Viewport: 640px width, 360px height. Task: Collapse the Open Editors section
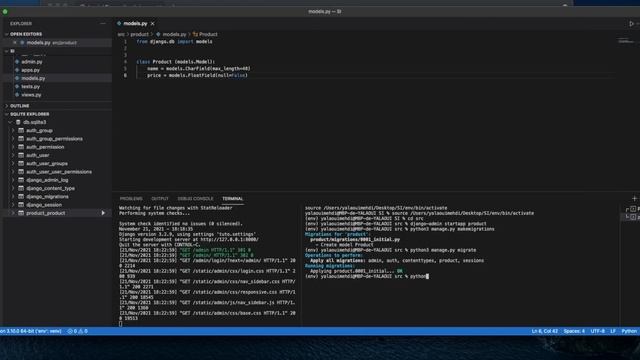[x=7, y=34]
